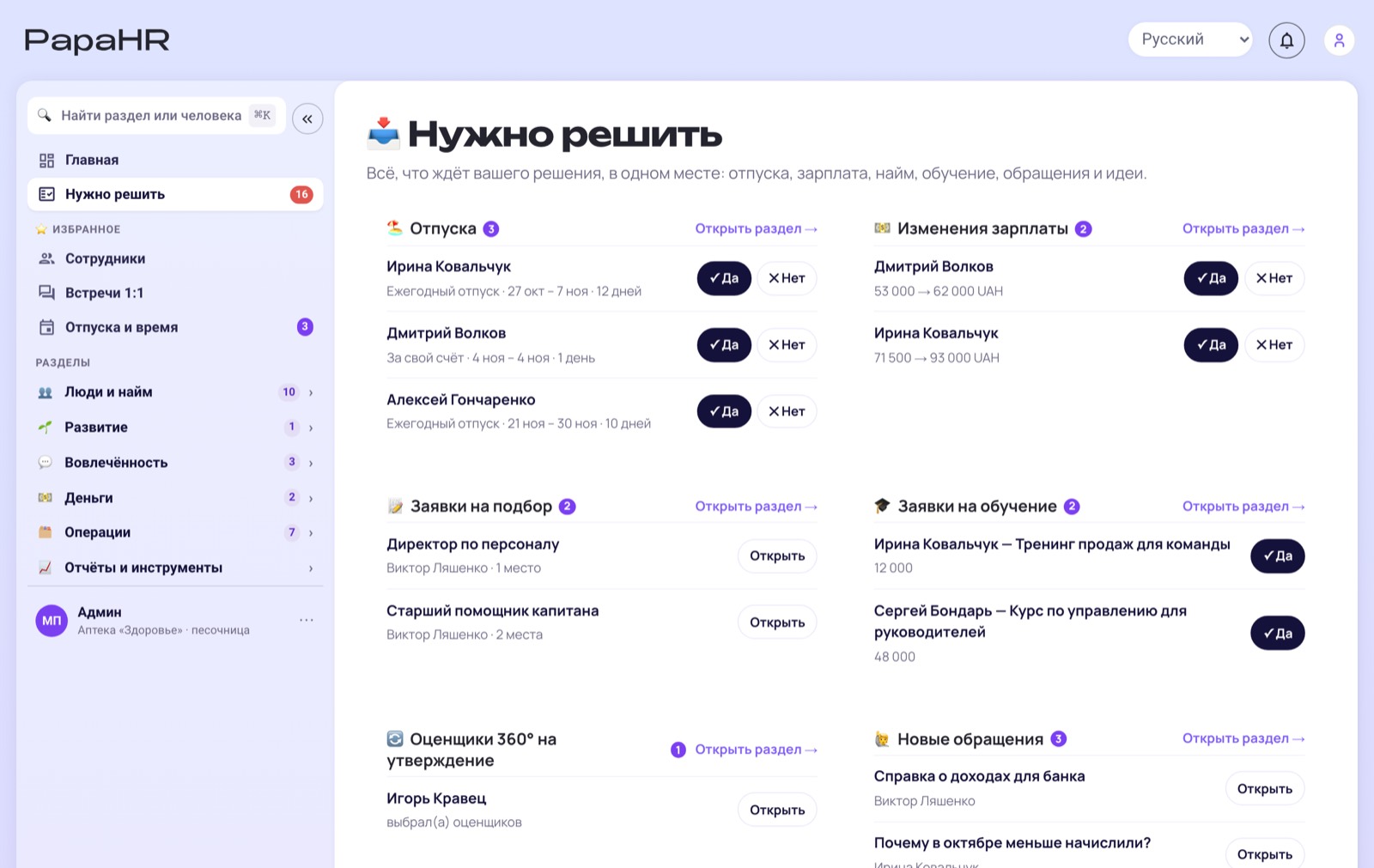
Task: Open Справка о доходах для банка
Action: point(1265,788)
